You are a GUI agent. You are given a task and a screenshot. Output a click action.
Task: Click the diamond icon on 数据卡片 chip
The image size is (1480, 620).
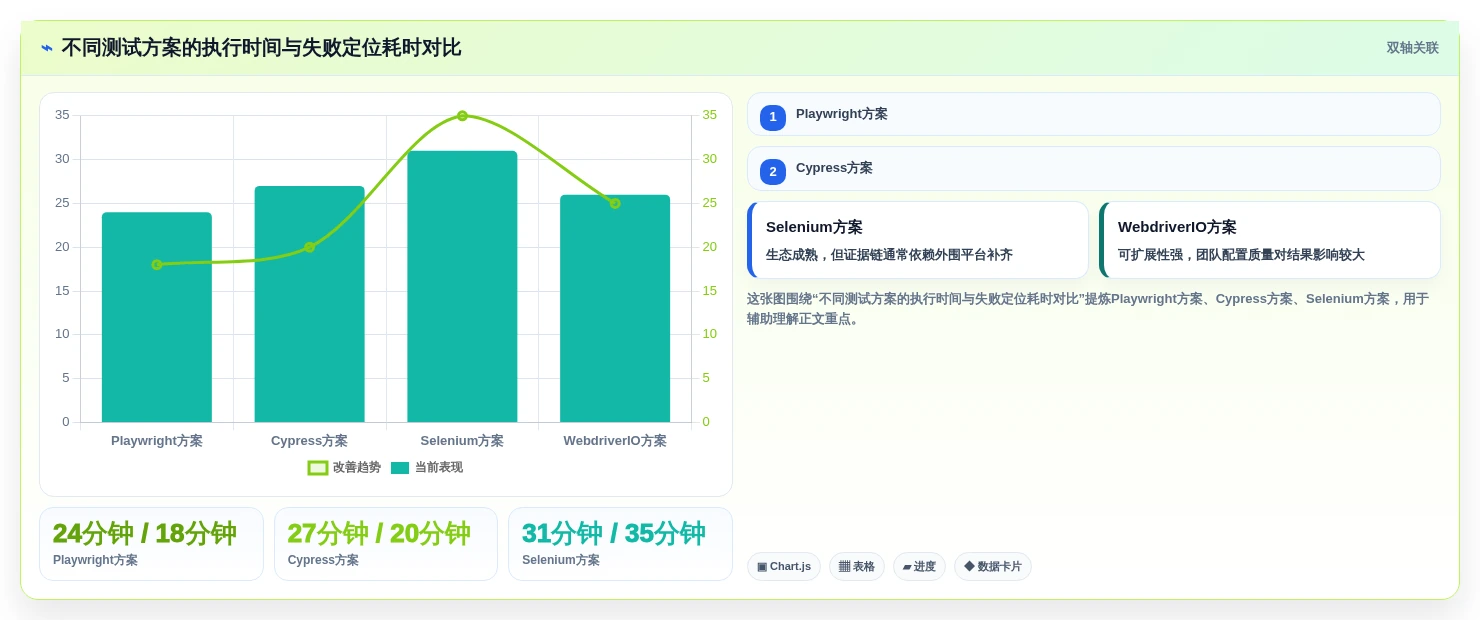tap(969, 566)
